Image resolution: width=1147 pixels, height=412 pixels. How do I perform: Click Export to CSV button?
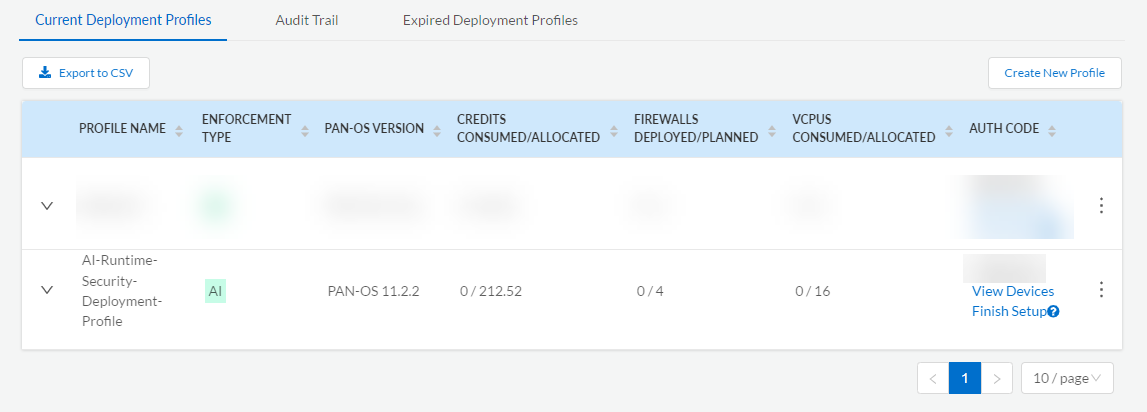point(86,72)
